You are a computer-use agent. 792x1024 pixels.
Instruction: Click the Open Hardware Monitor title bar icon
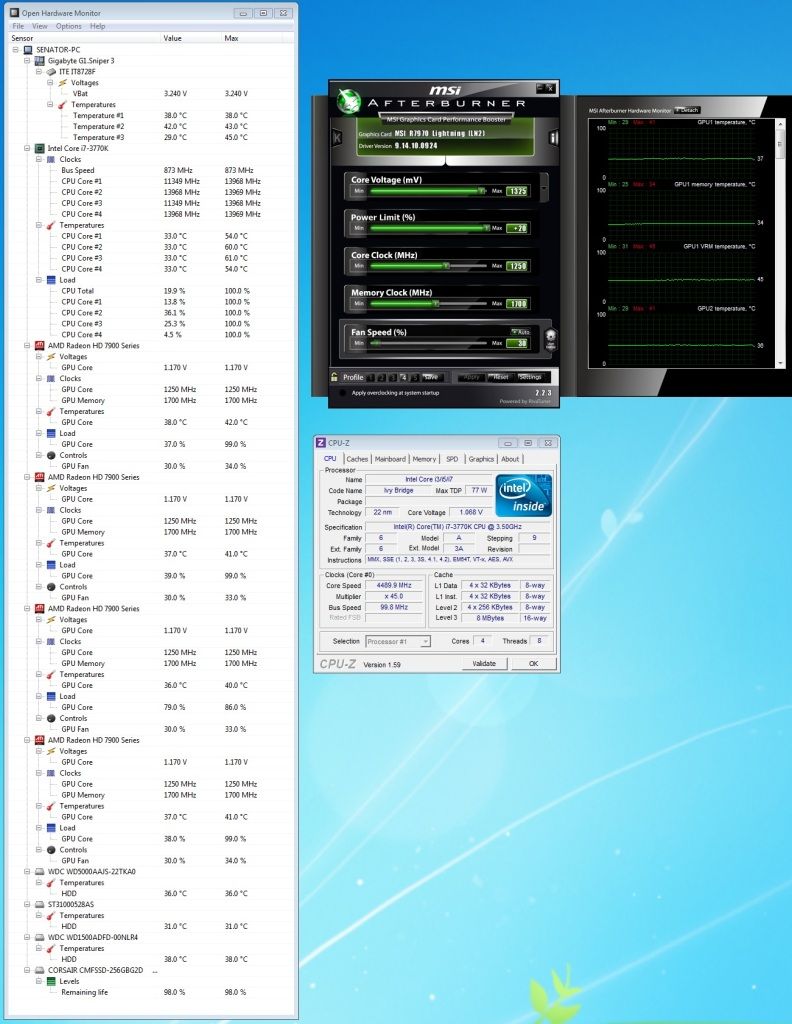pos(14,12)
